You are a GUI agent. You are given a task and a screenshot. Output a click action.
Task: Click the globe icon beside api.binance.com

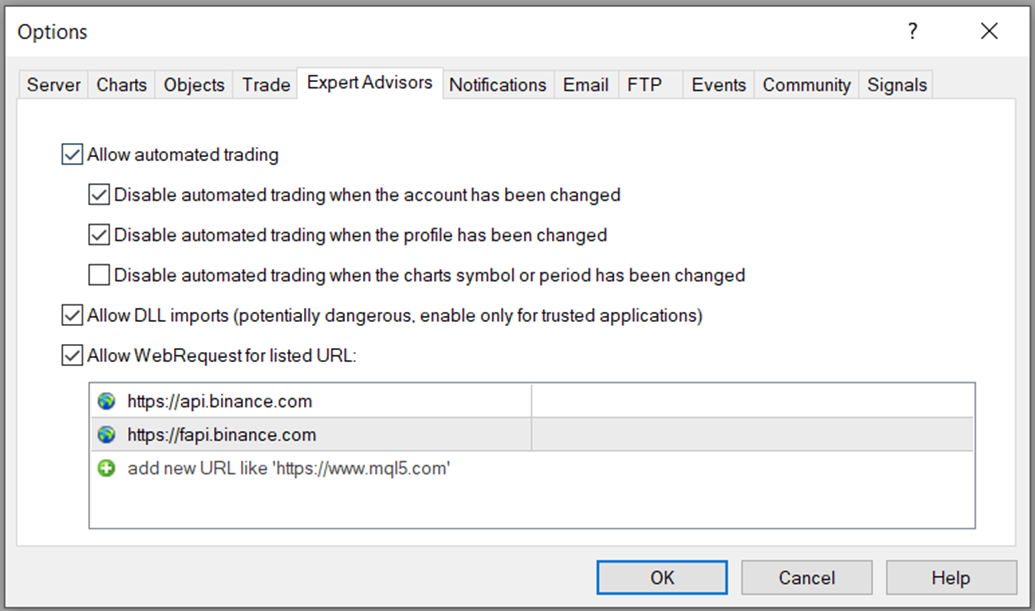tap(106, 402)
